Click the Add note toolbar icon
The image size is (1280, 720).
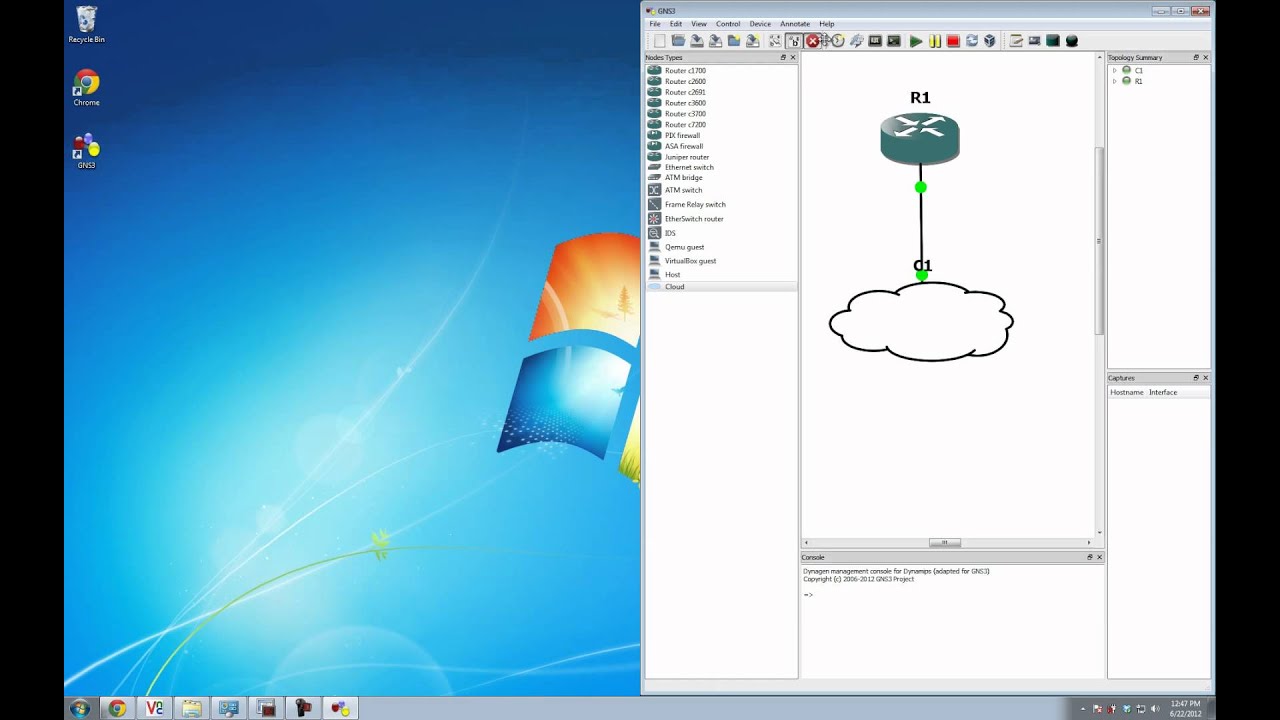[x=1016, y=41]
